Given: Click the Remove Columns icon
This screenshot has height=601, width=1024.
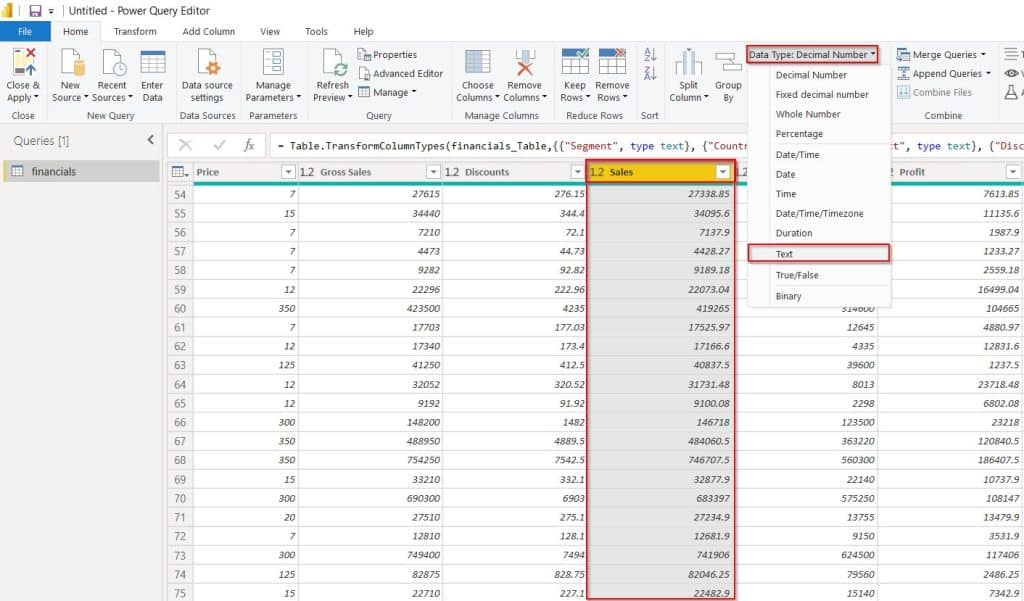Looking at the screenshot, I should click(x=524, y=63).
